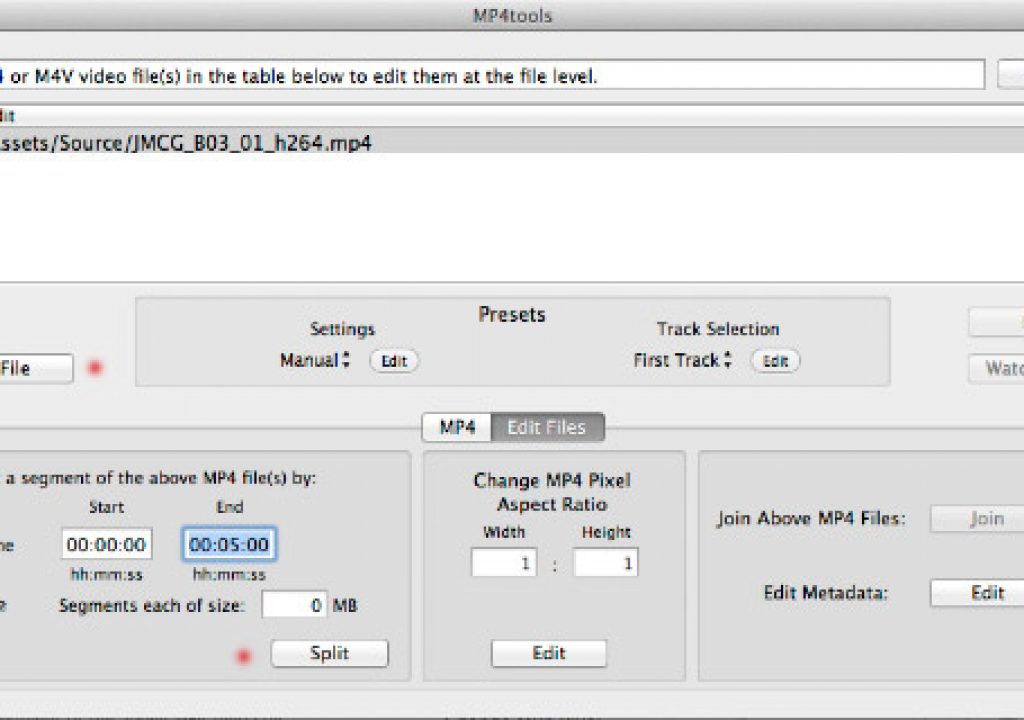1024x720 pixels.
Task: Click the Split button
Action: [330, 653]
